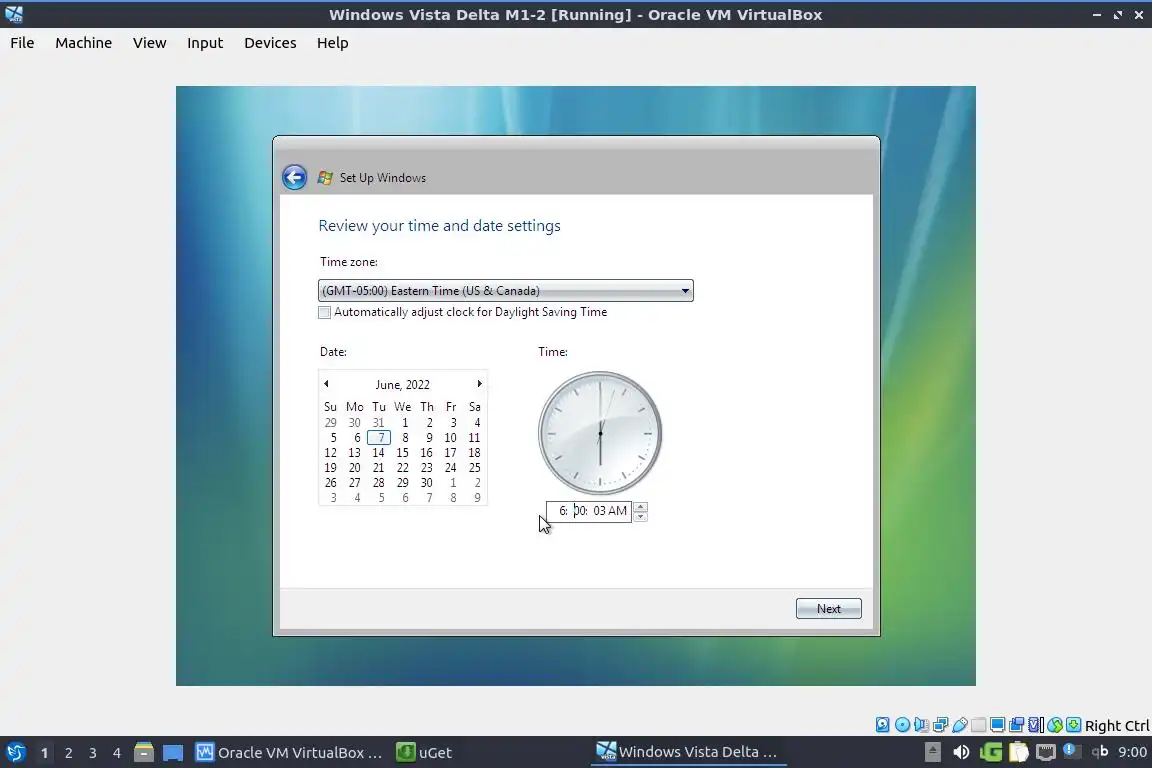The width and height of the screenshot is (1152, 768).
Task: Select June 21 in the calendar
Action: 378,467
